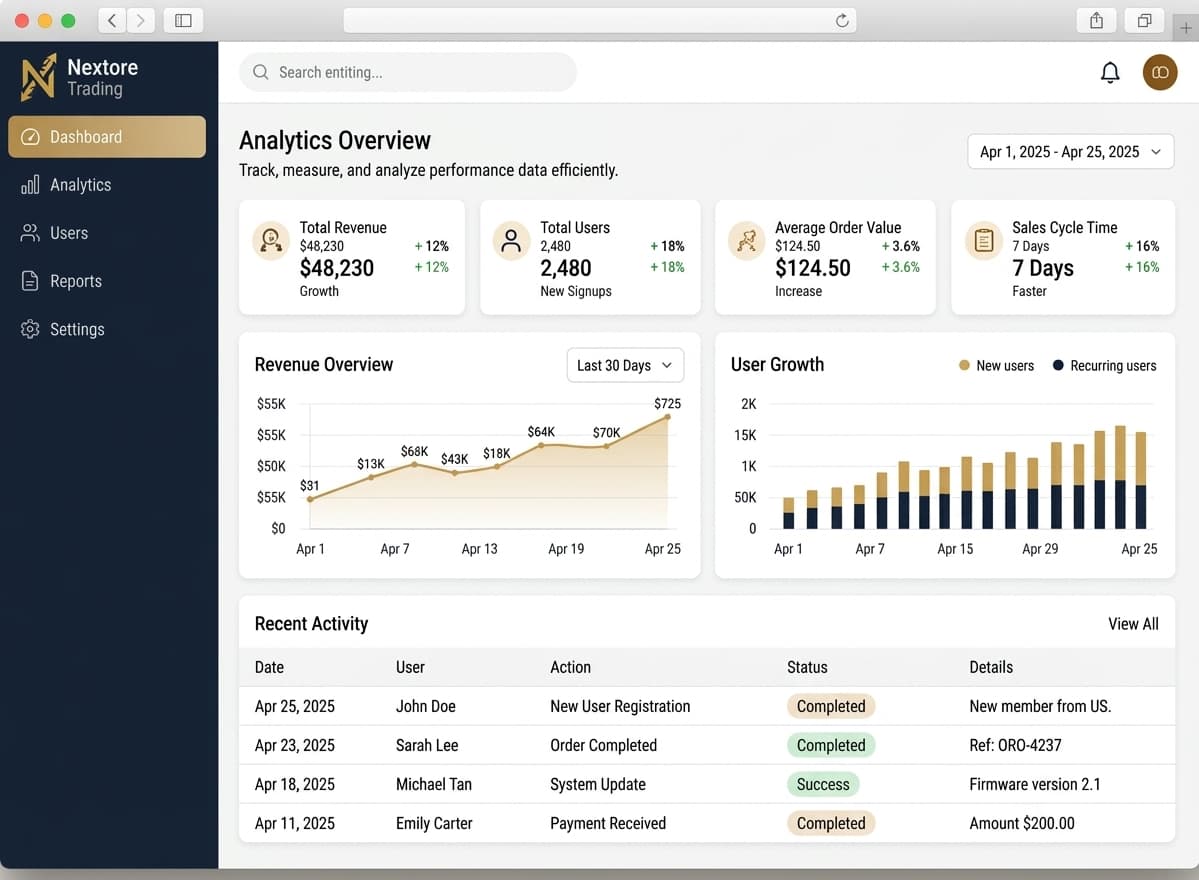
Task: Click Firmware version 2.1 details
Action: point(1035,784)
